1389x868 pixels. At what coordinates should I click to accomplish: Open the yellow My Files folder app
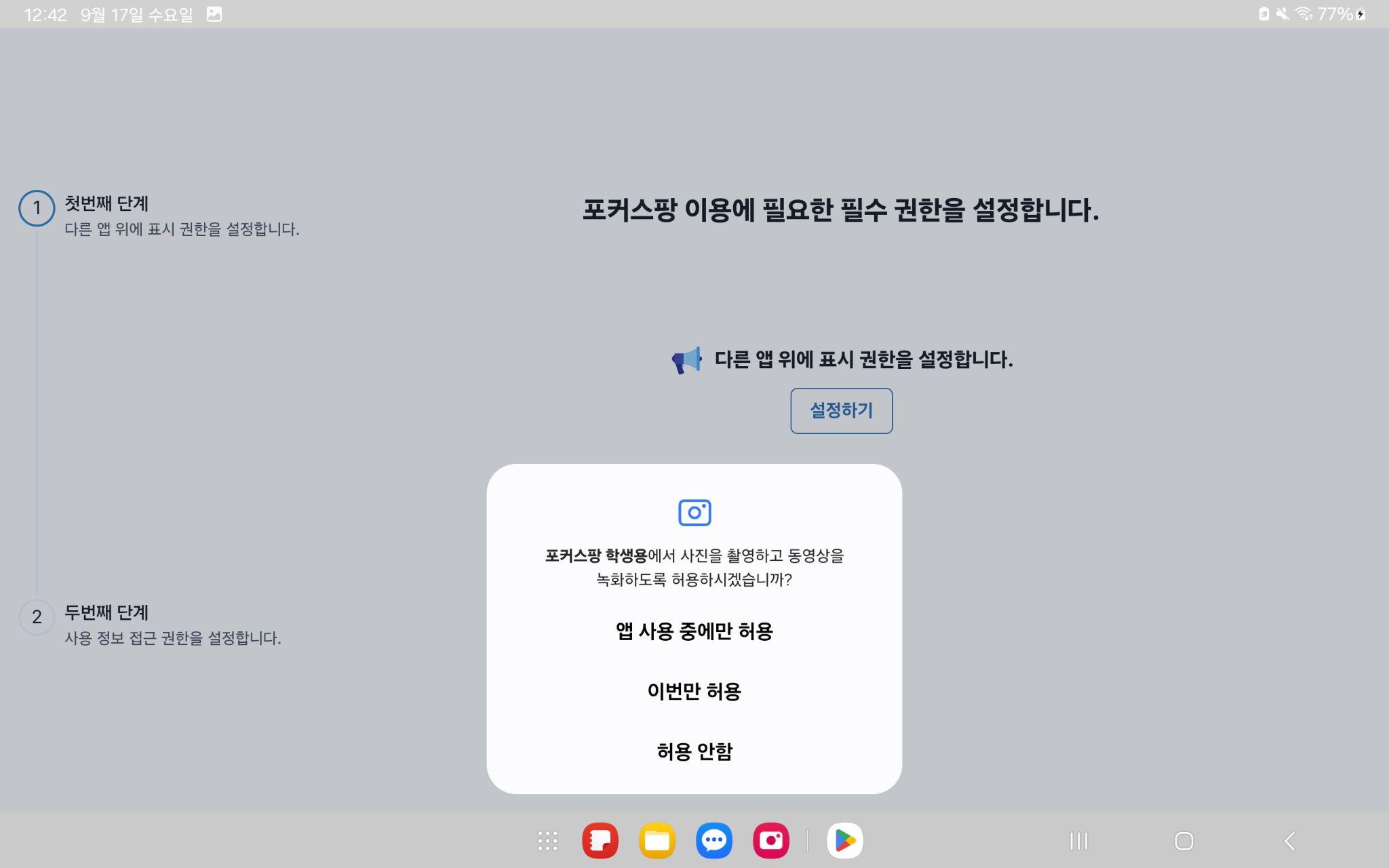click(657, 841)
